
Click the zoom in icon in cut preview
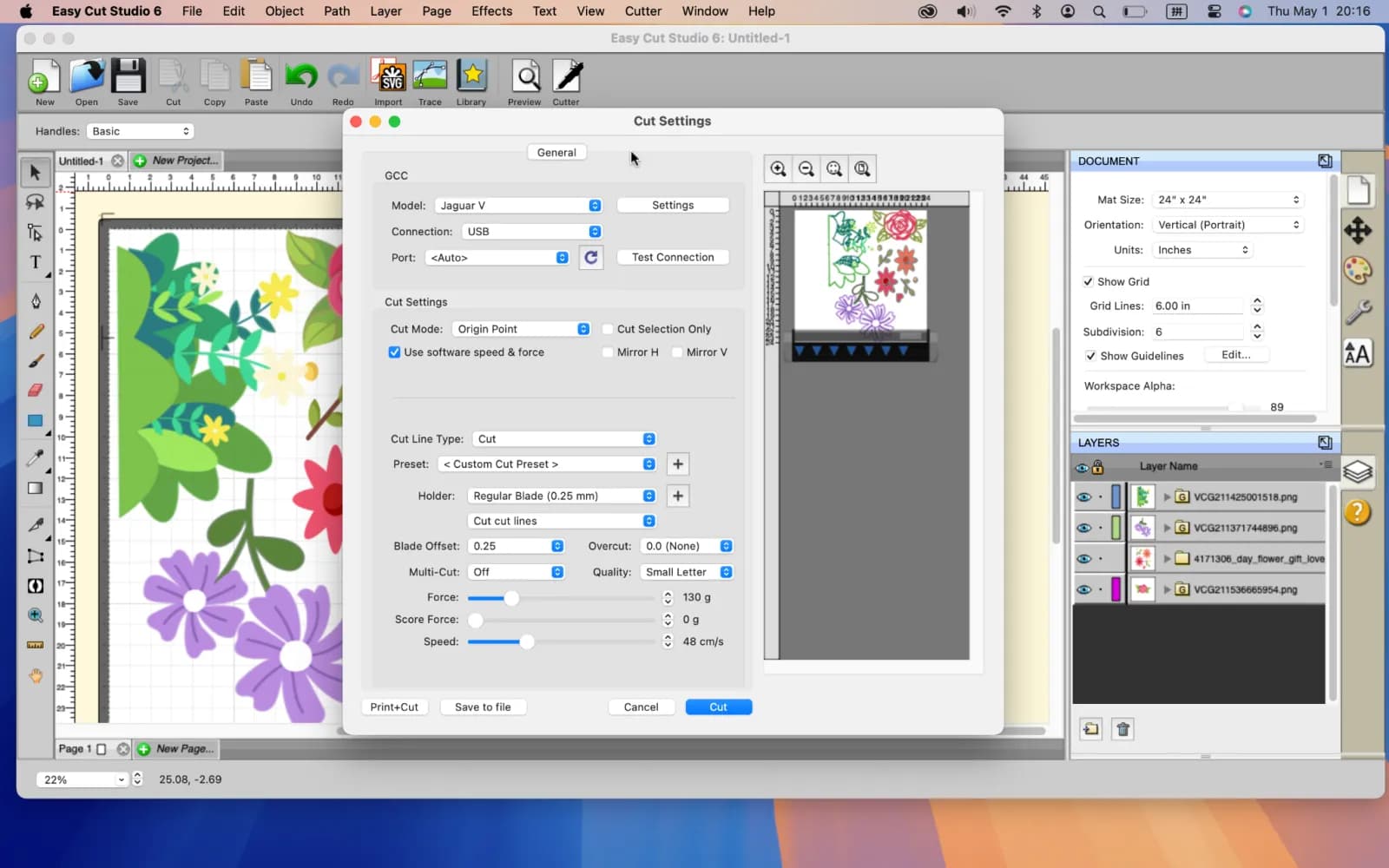pyautogui.click(x=779, y=168)
